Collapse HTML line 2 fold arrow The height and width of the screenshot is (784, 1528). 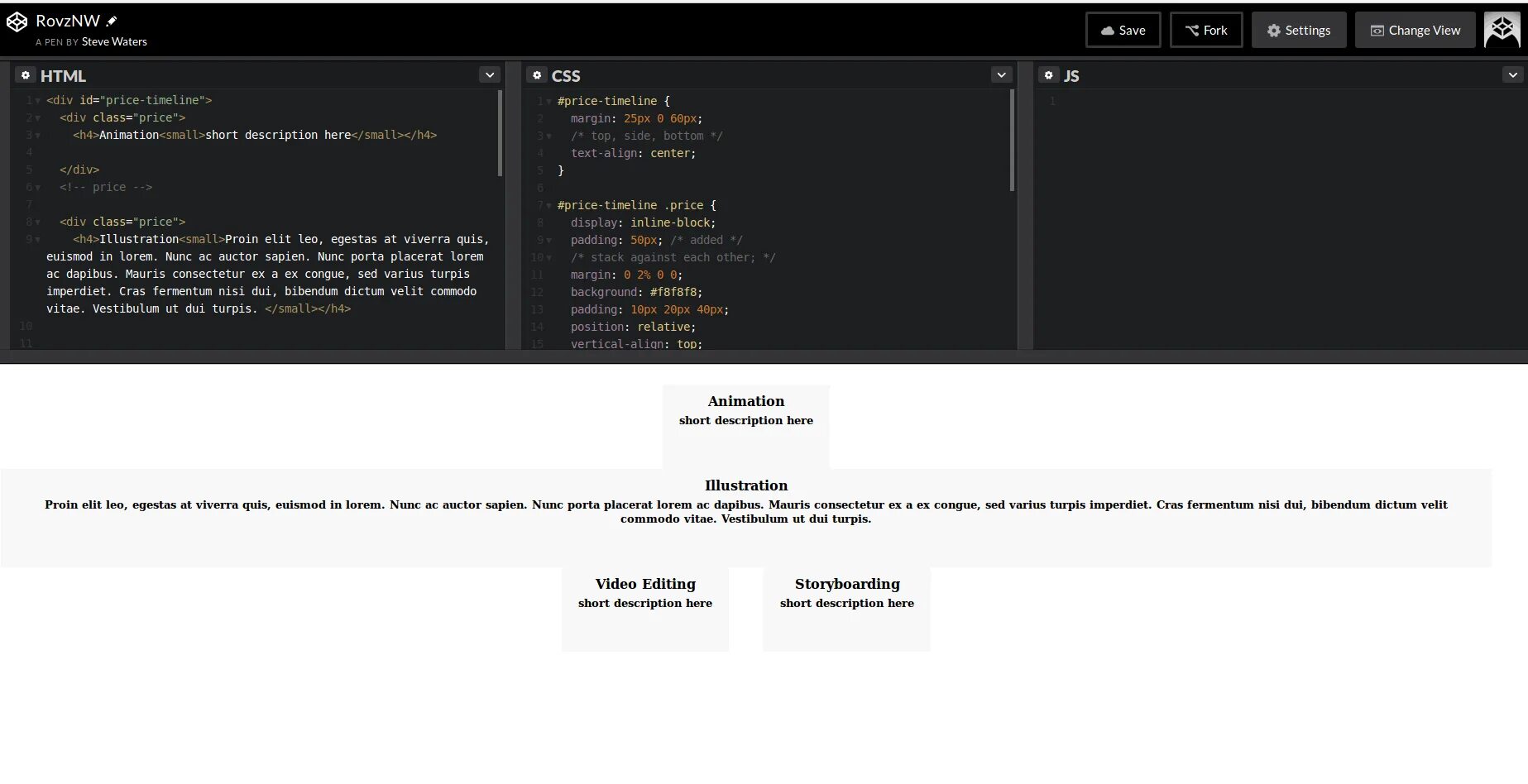click(x=38, y=118)
